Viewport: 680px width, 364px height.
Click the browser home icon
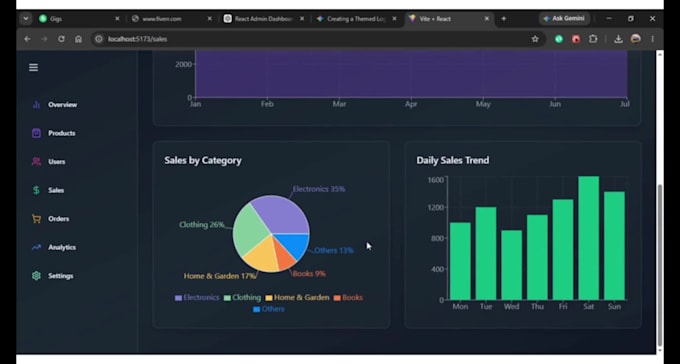click(x=78, y=39)
